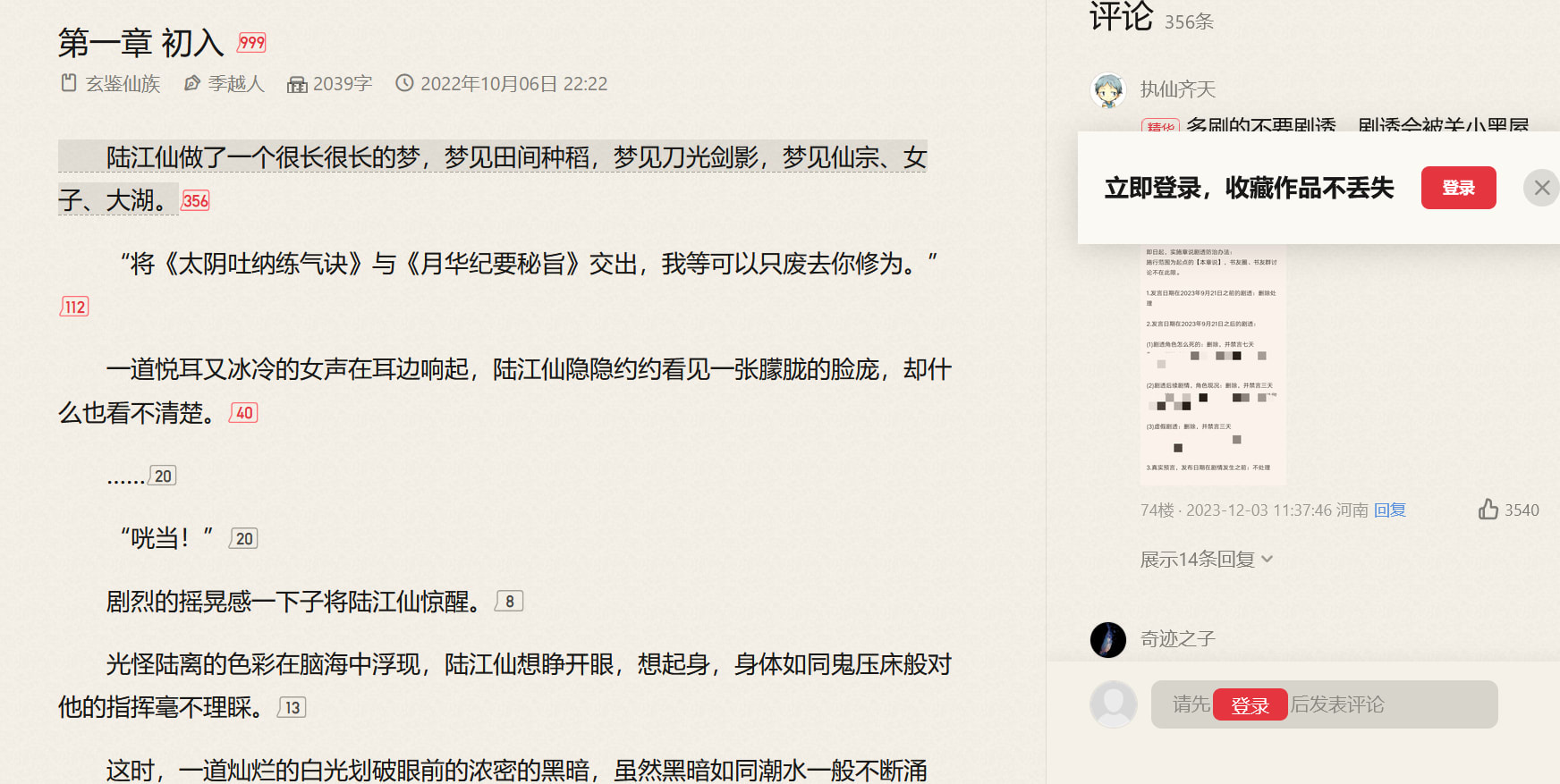
Task: View 奇迹之子's user avatar
Action: coord(1108,640)
